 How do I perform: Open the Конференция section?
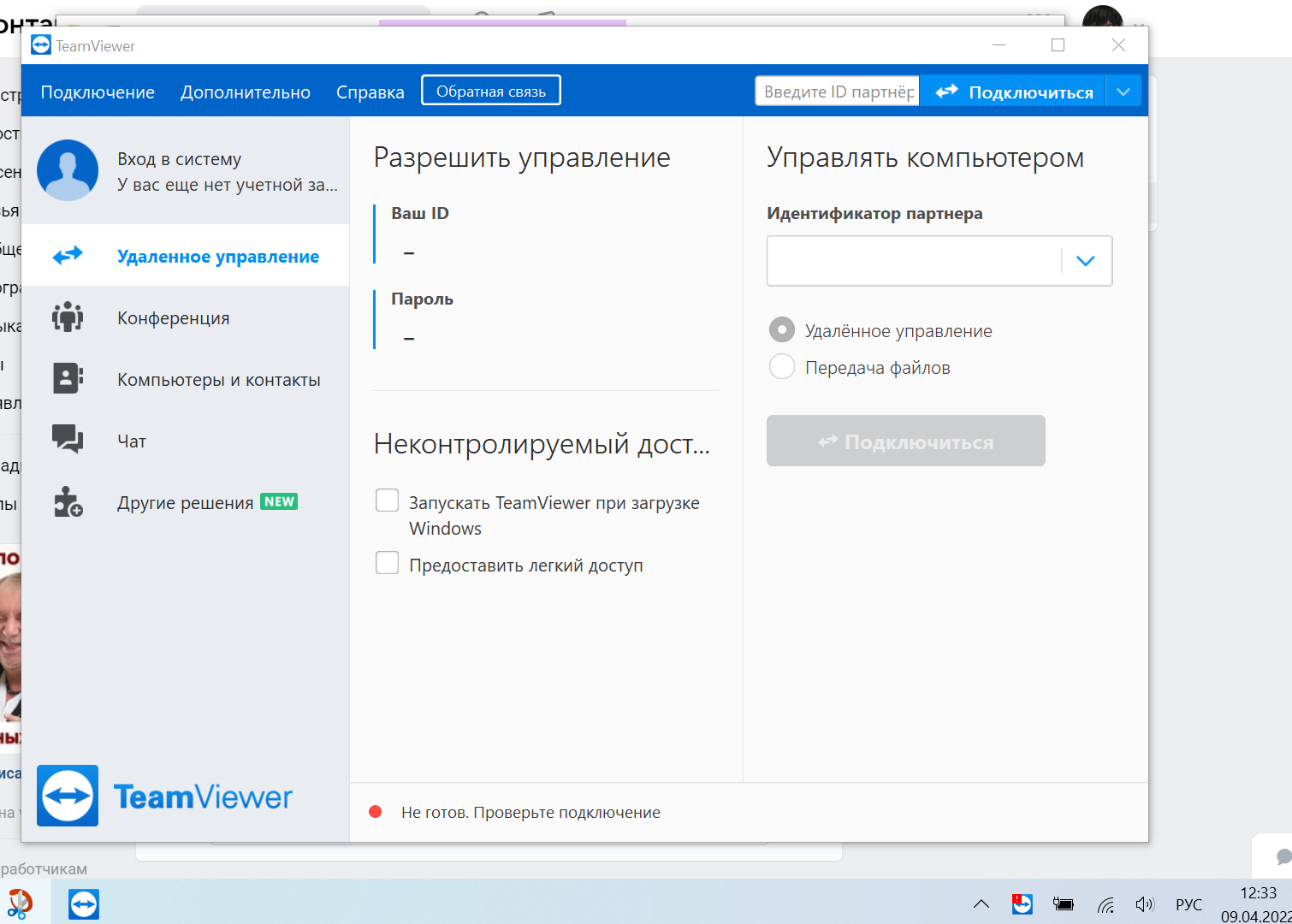[185, 317]
